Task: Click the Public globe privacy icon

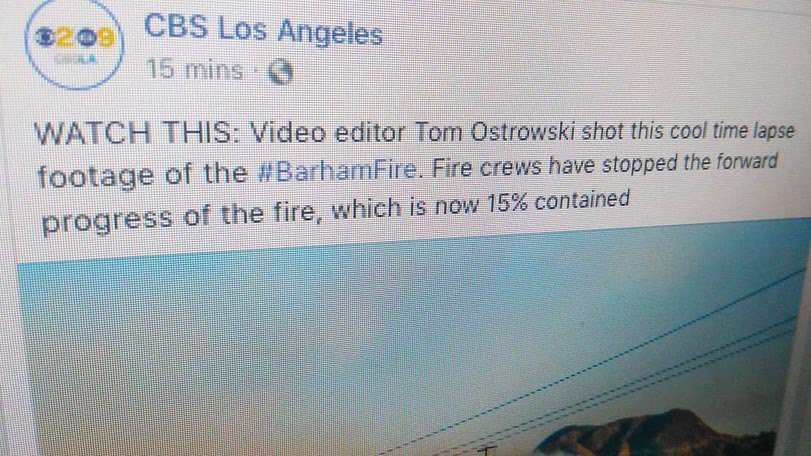Action: tap(280, 72)
